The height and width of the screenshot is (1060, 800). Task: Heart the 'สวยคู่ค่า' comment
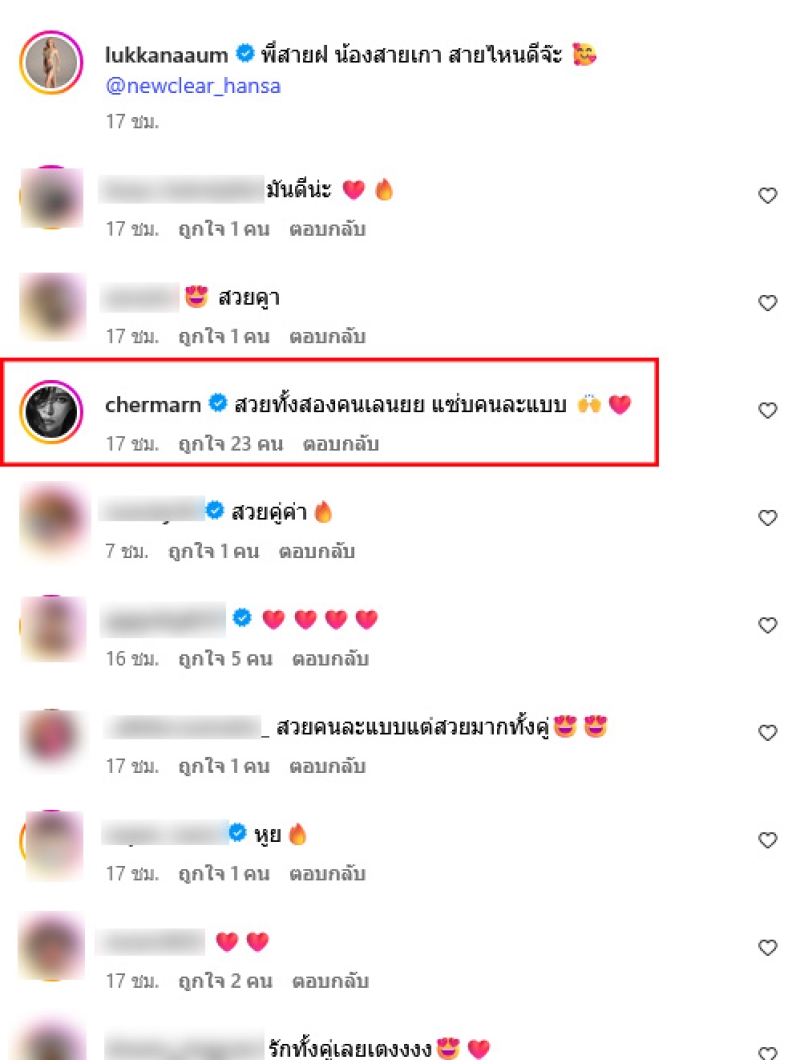click(x=768, y=518)
